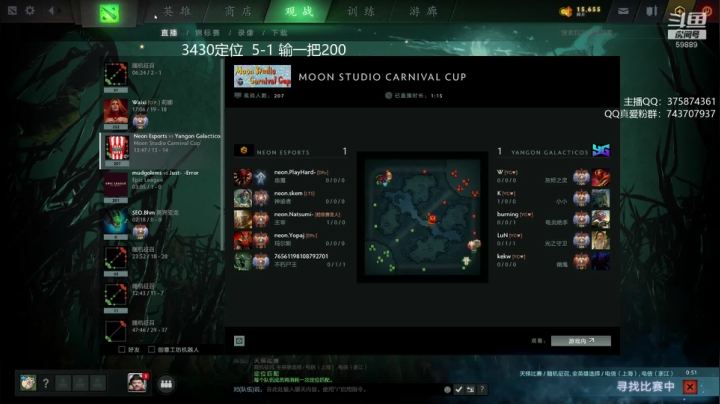Open chat emoticon picker icon
Image resolution: width=720 pixels, height=404 pixels.
(x=447, y=389)
